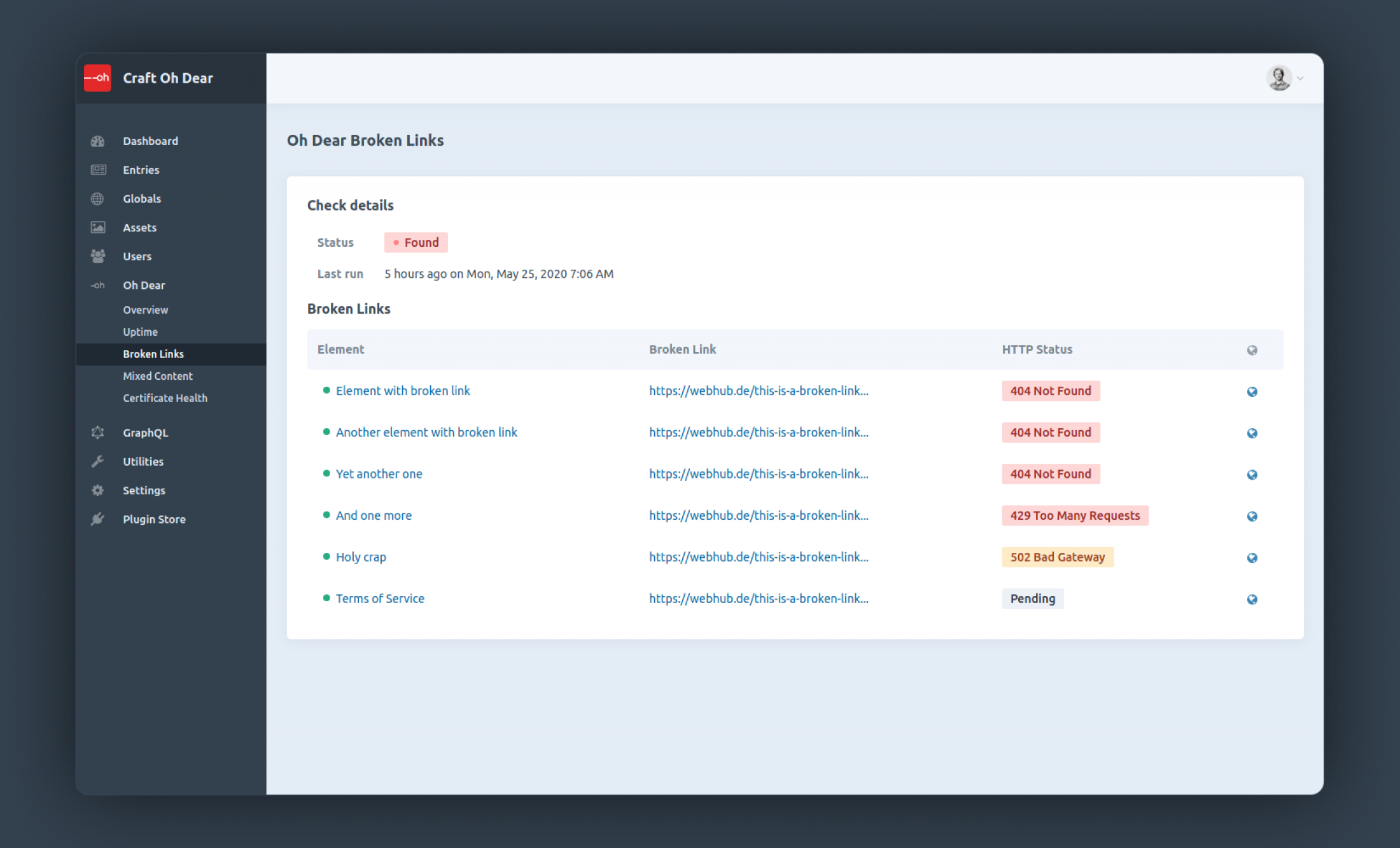Screen dimensions: 1400x848
Task: Open globe icon for Yet another one row
Action: 1252,475
